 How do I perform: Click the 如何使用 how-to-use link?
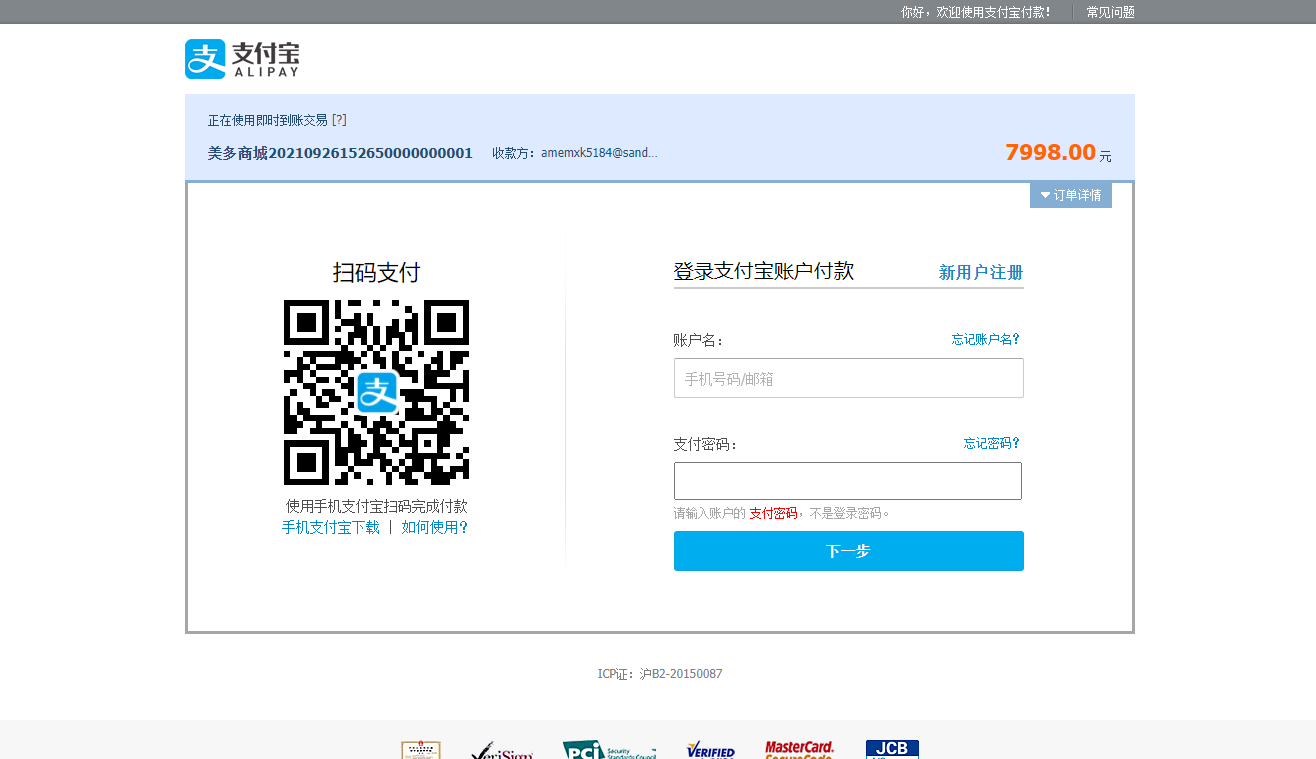pos(436,527)
